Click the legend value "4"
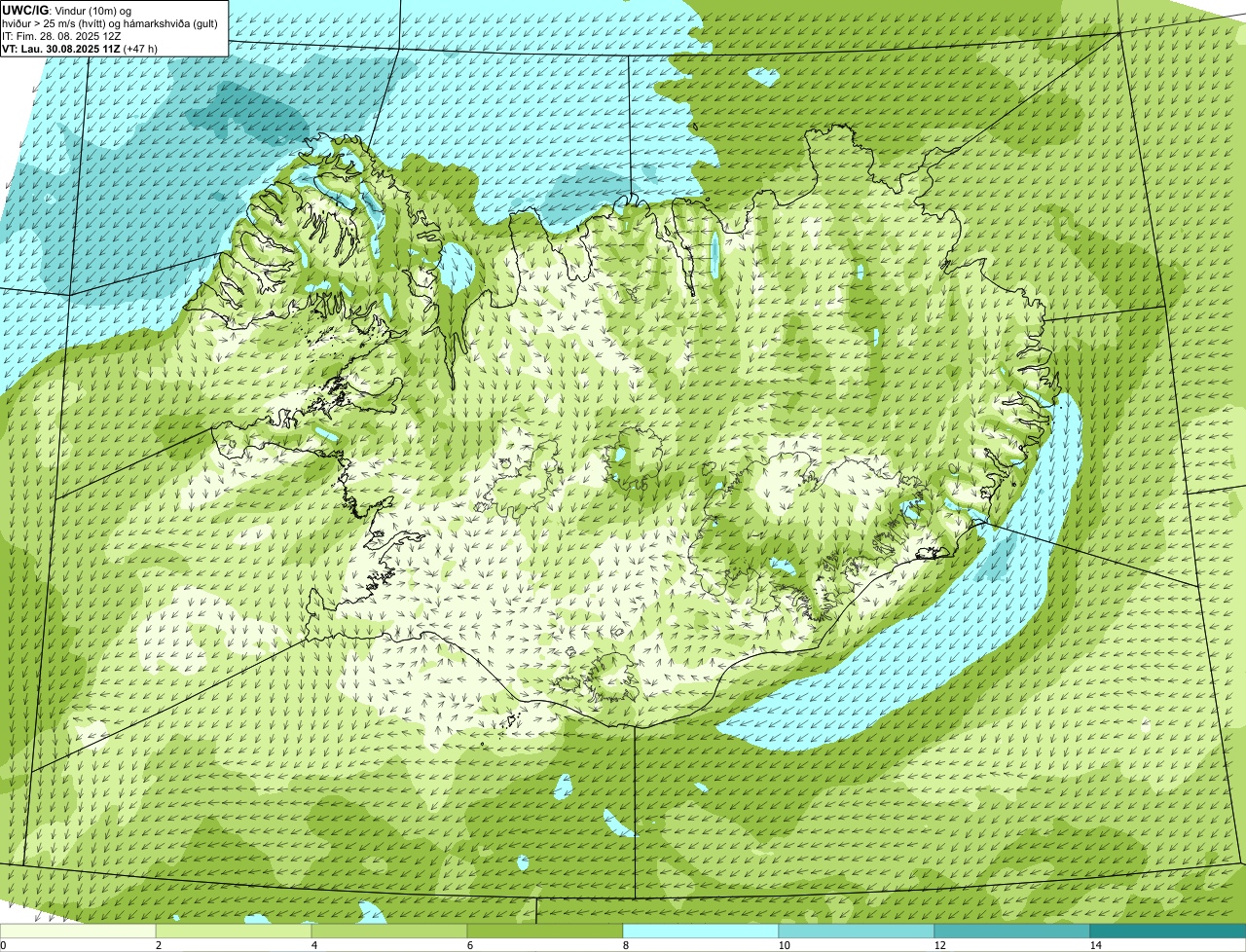 (313, 945)
